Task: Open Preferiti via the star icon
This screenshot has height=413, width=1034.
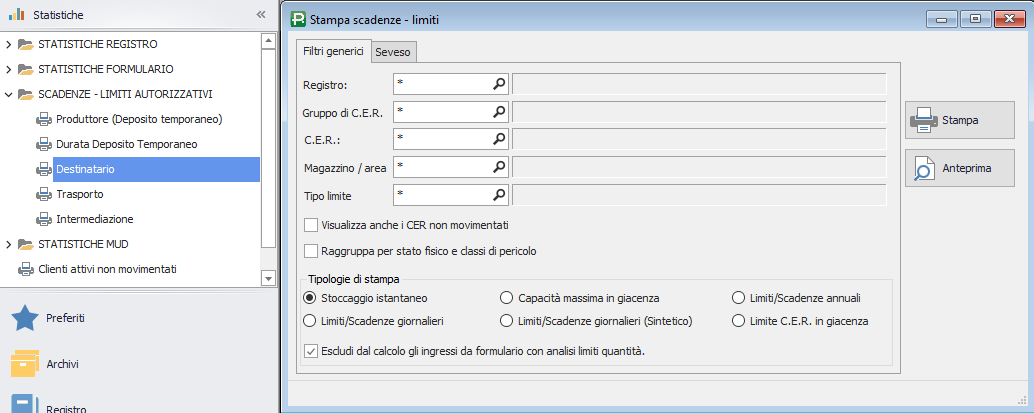Action: click(24, 318)
